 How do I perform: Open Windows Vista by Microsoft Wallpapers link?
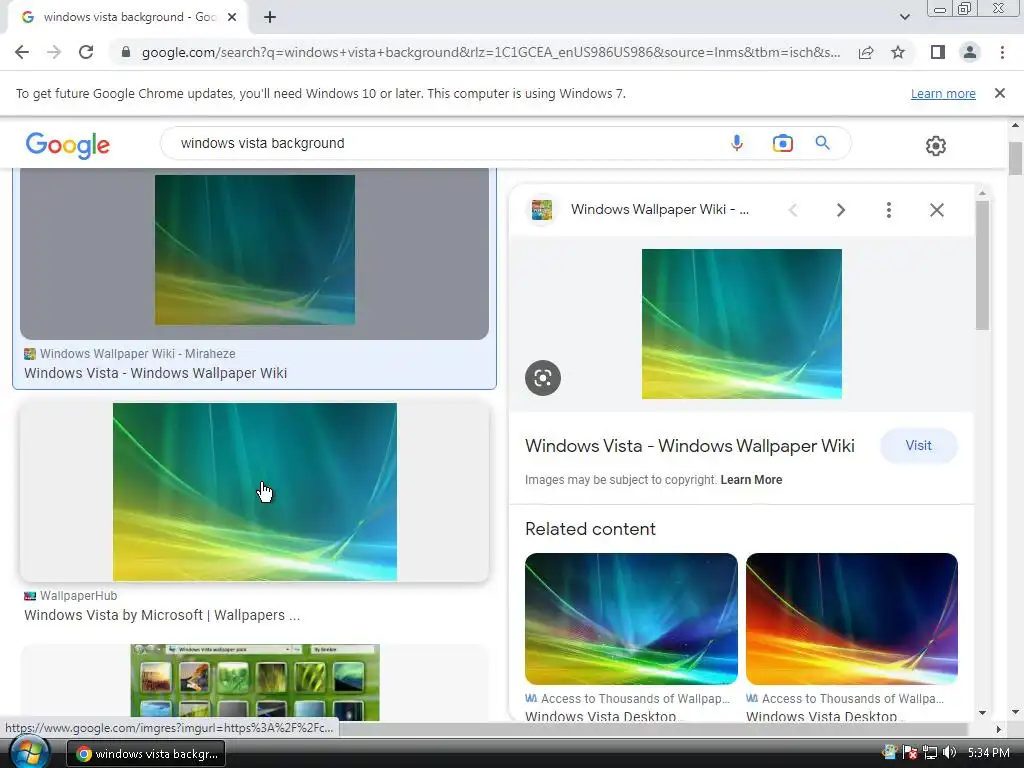[x=162, y=615]
